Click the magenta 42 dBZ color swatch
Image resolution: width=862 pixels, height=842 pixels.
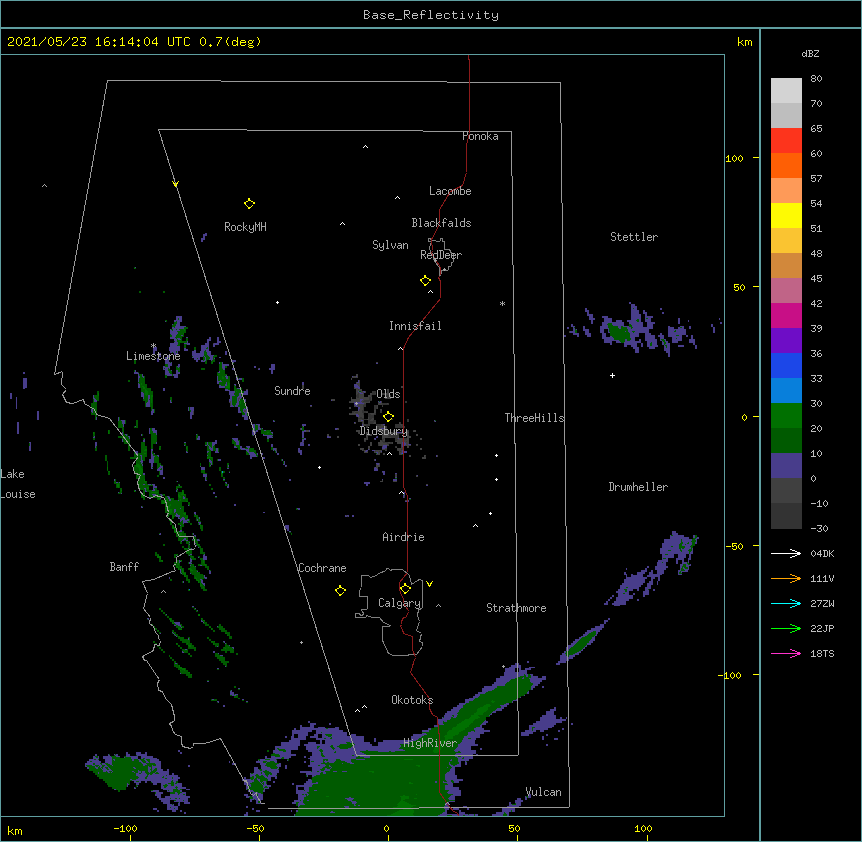click(x=786, y=315)
